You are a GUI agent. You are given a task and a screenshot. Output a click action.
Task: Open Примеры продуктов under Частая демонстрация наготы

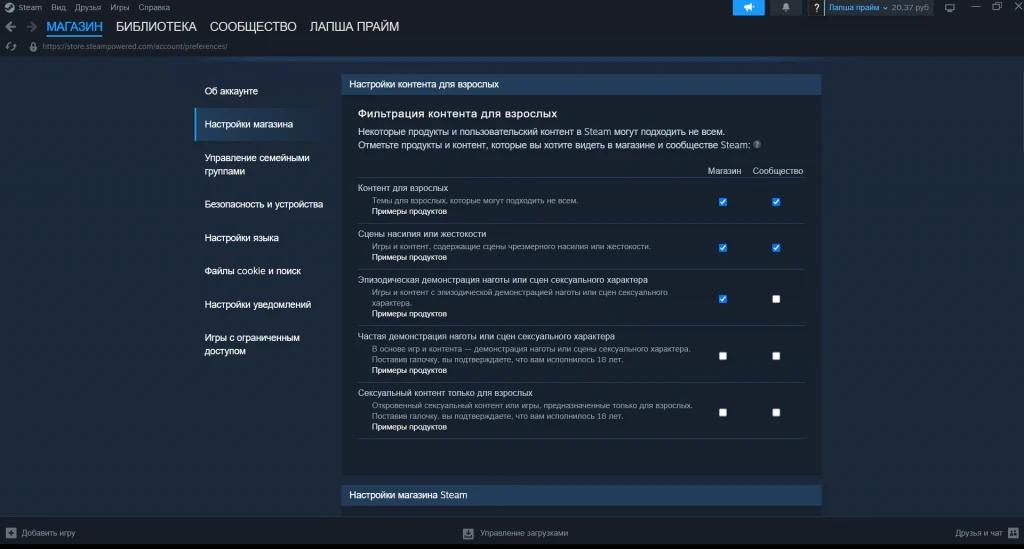[409, 370]
